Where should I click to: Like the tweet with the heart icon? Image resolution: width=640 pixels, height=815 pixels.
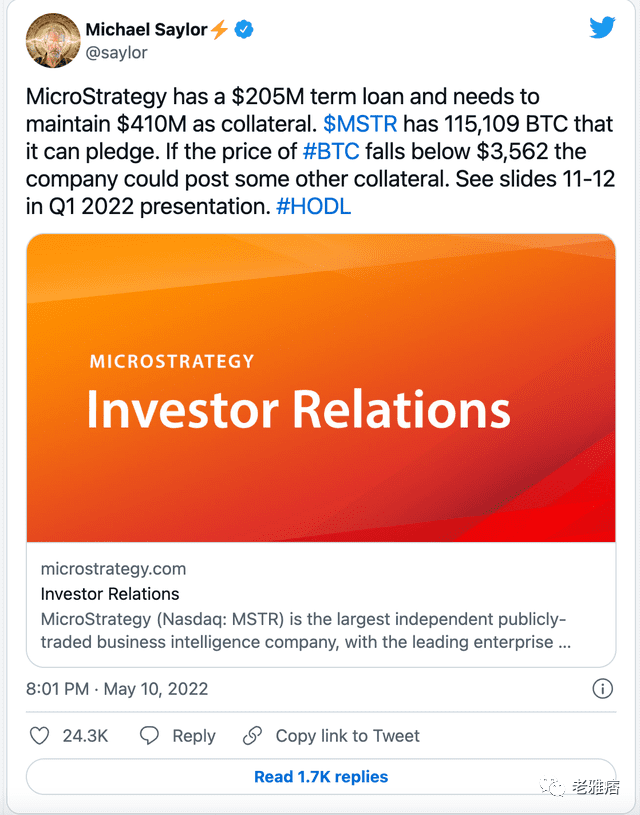pyautogui.click(x=40, y=736)
